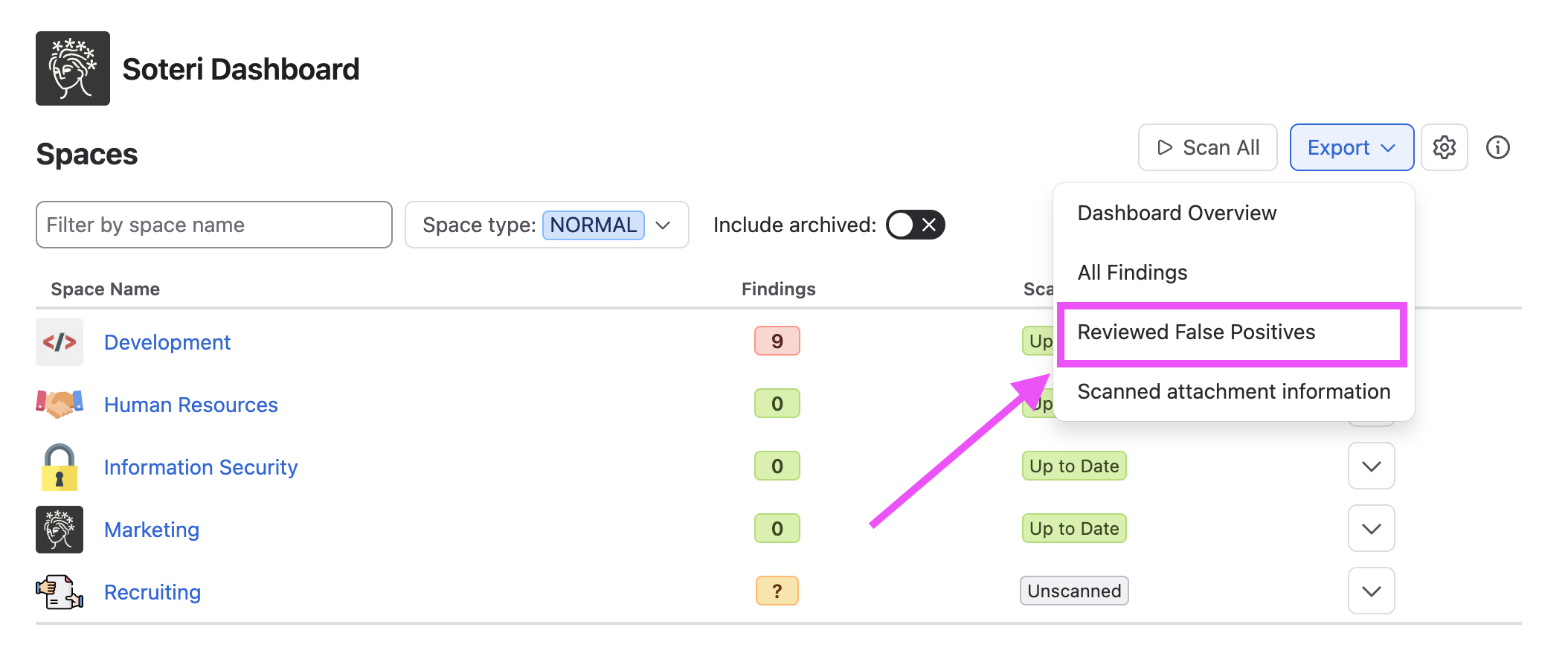
Task: Click the Soteri Dashboard logo icon
Action: click(x=73, y=68)
